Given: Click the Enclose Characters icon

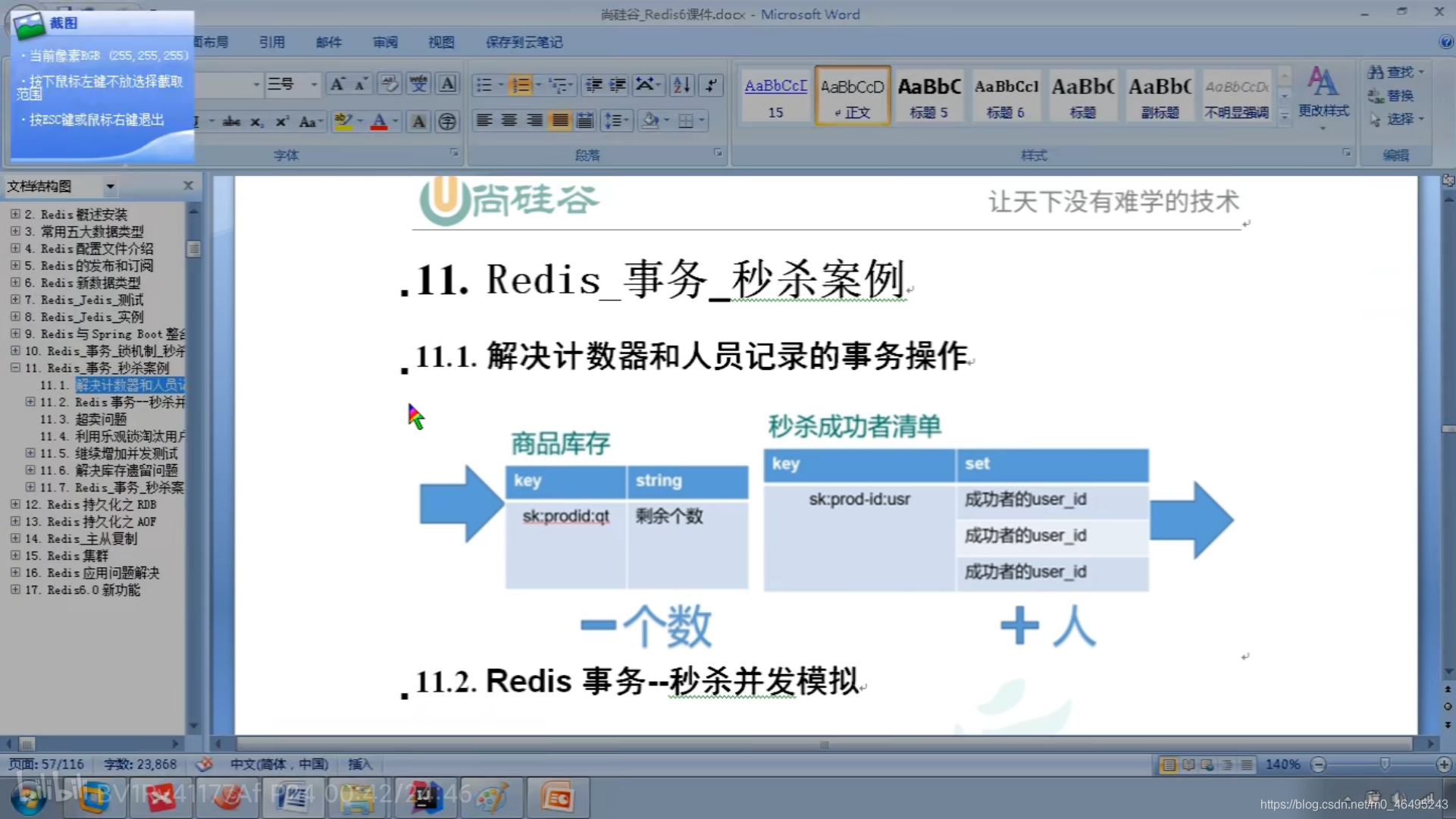Looking at the screenshot, I should coord(447,121).
